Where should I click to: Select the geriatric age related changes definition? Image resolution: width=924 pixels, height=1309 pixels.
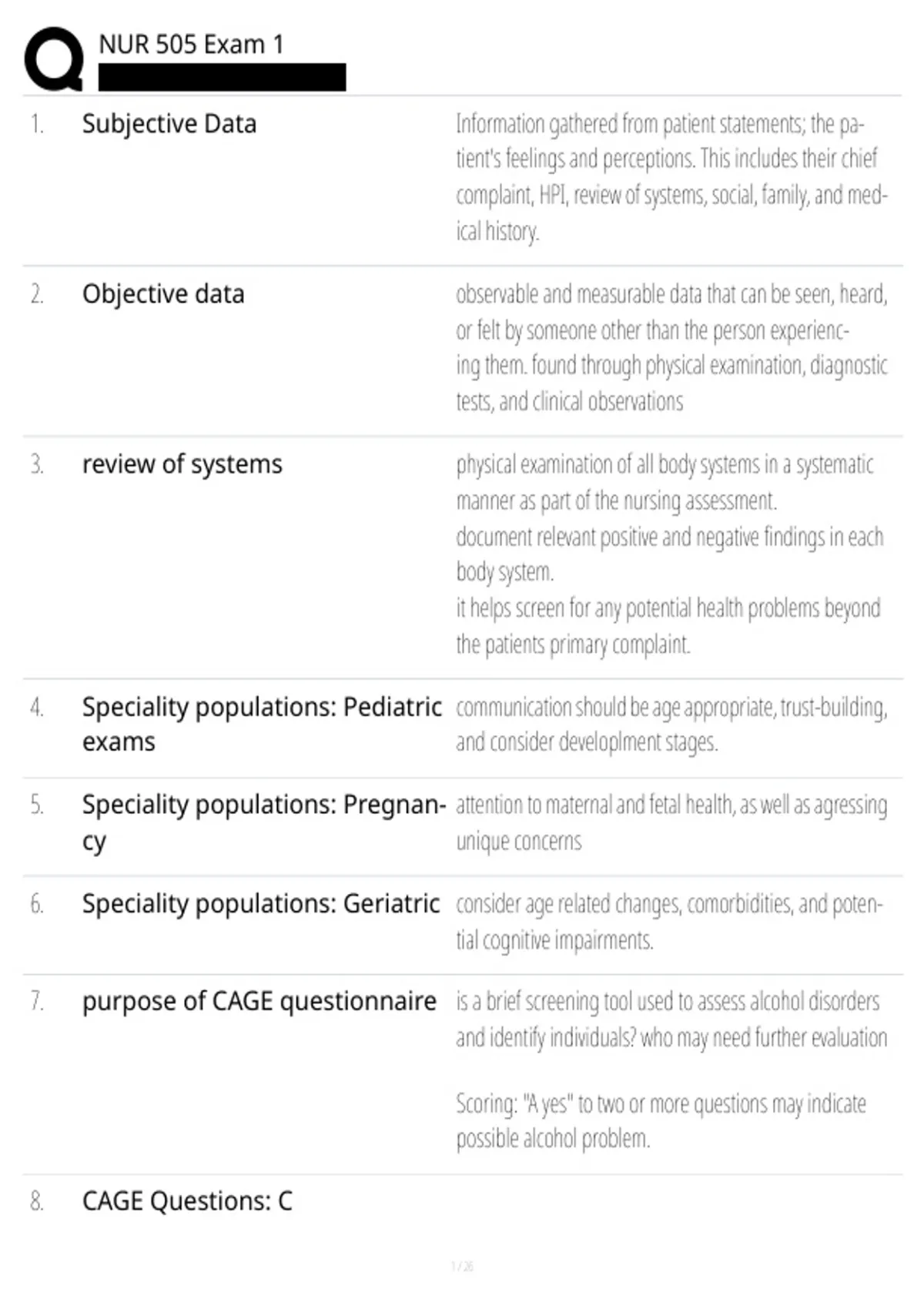[669, 921]
